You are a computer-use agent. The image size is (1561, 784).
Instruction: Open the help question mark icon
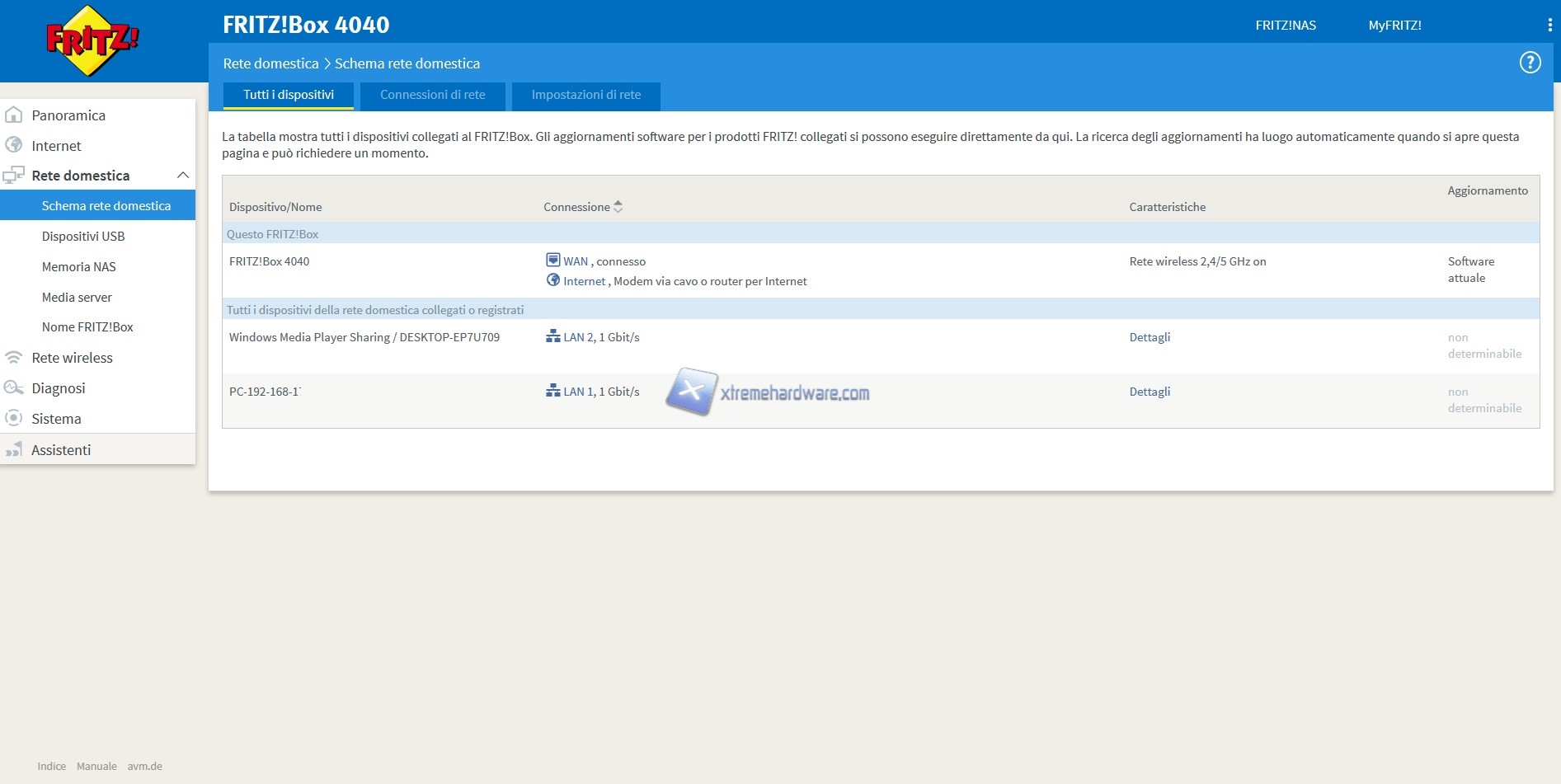point(1530,63)
